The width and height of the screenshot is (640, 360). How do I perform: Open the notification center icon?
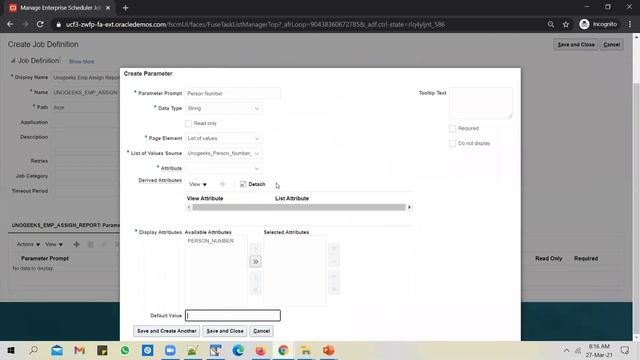coord(624,351)
